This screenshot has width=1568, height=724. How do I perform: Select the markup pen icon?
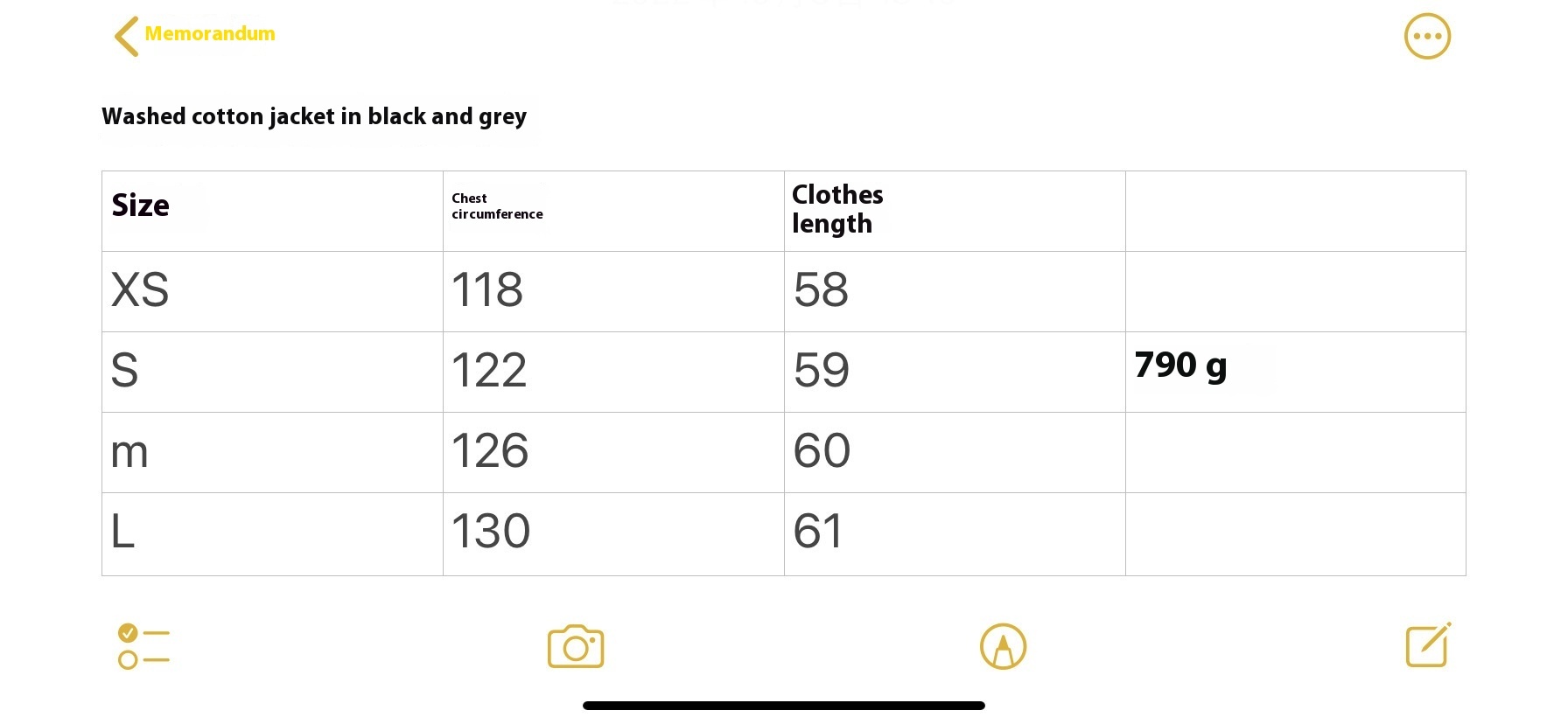1003,647
